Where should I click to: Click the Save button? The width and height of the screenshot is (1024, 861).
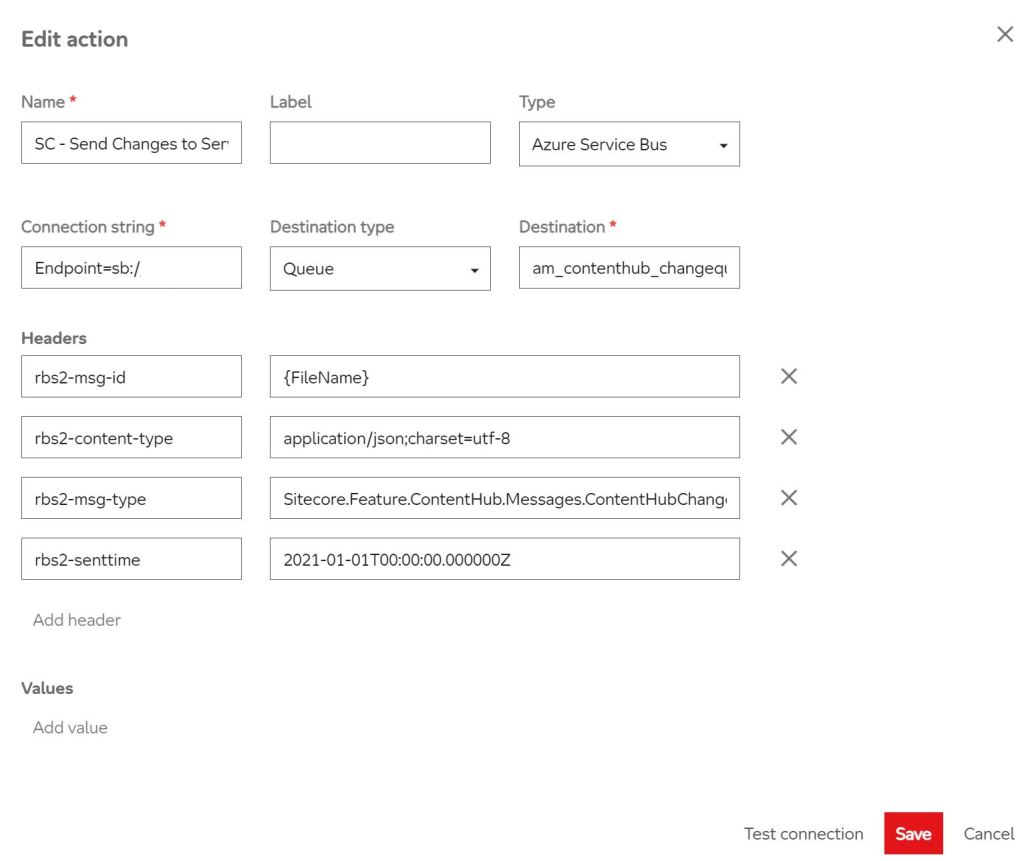tap(913, 834)
